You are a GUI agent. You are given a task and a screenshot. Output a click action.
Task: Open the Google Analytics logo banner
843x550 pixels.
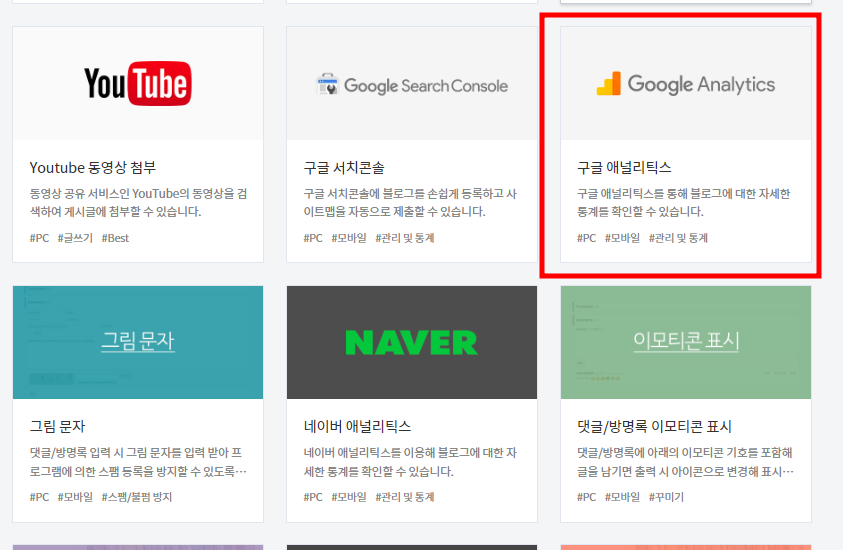685,83
